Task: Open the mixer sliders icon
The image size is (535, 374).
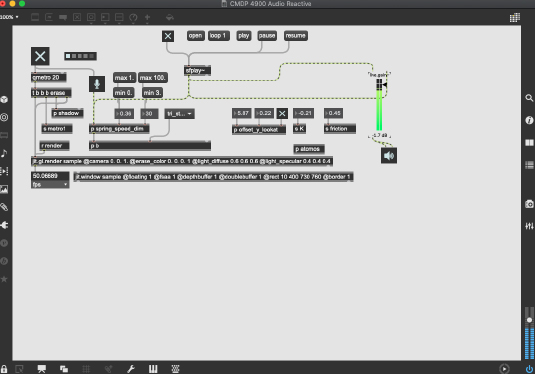Action: [x=529, y=226]
